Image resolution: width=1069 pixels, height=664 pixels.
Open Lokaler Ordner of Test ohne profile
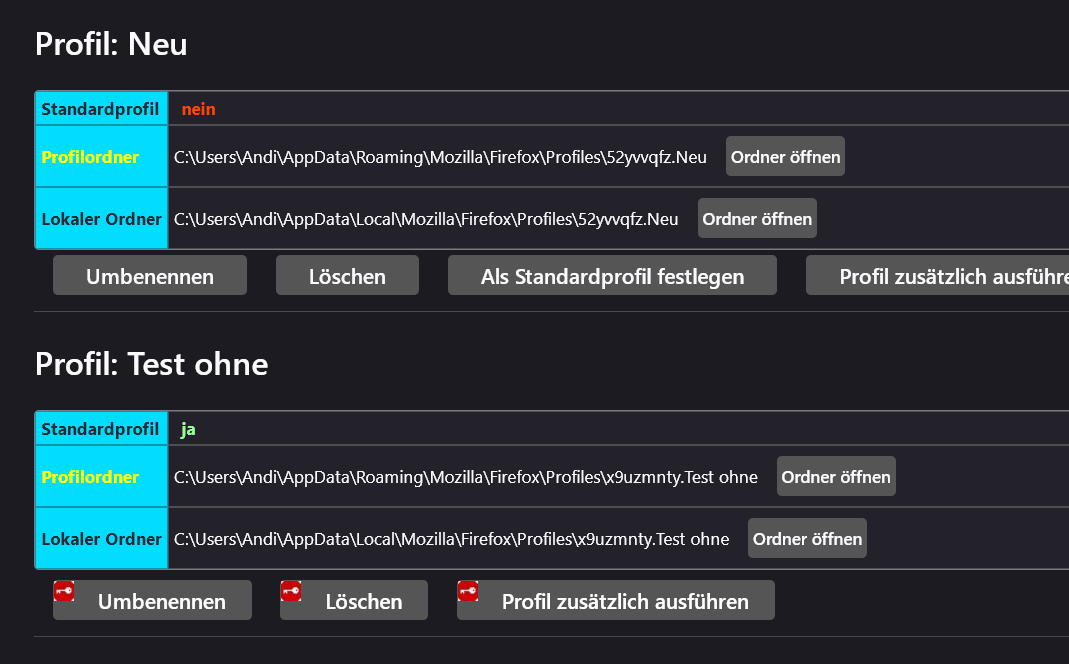(x=807, y=539)
